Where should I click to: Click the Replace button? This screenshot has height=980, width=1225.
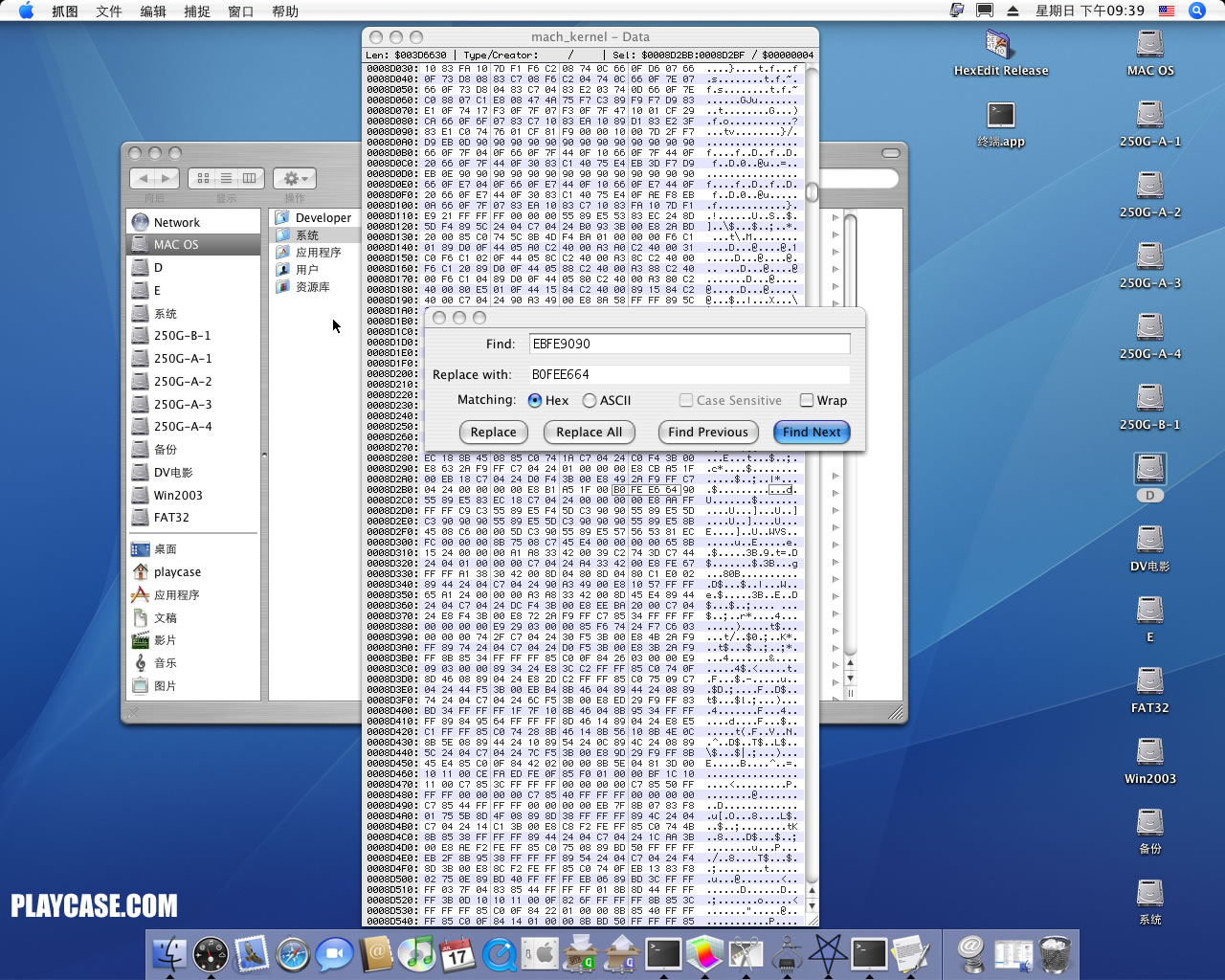pos(494,433)
